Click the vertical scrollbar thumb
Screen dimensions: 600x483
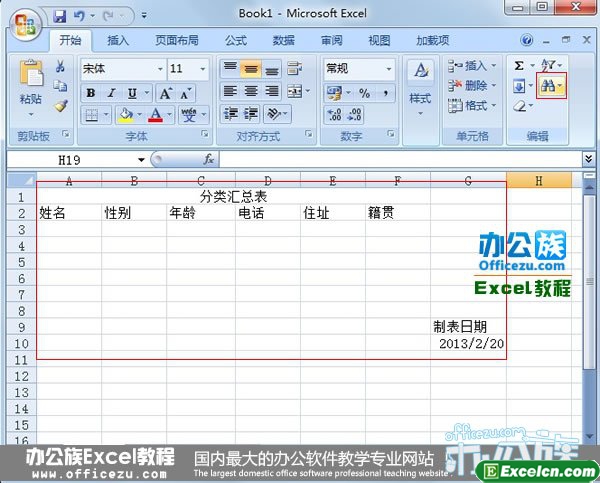(589, 281)
